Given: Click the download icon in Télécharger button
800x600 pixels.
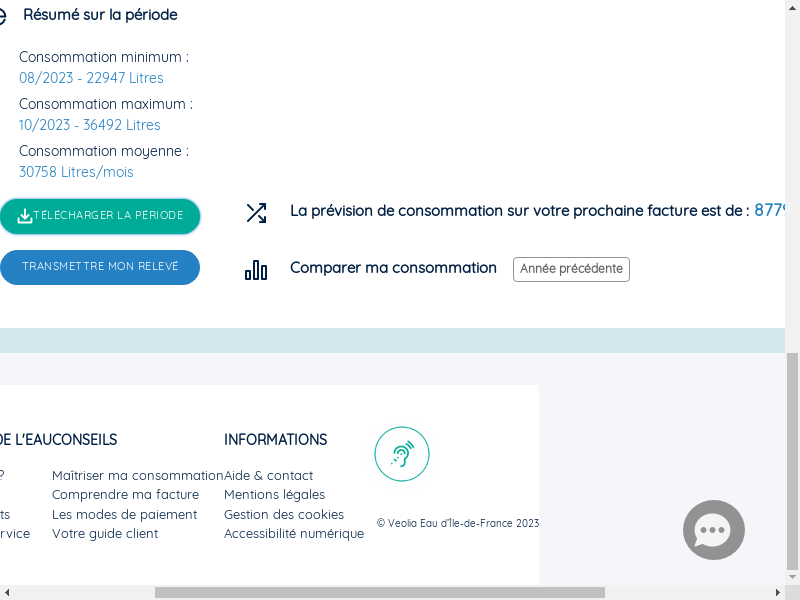Looking at the screenshot, I should [x=24, y=216].
